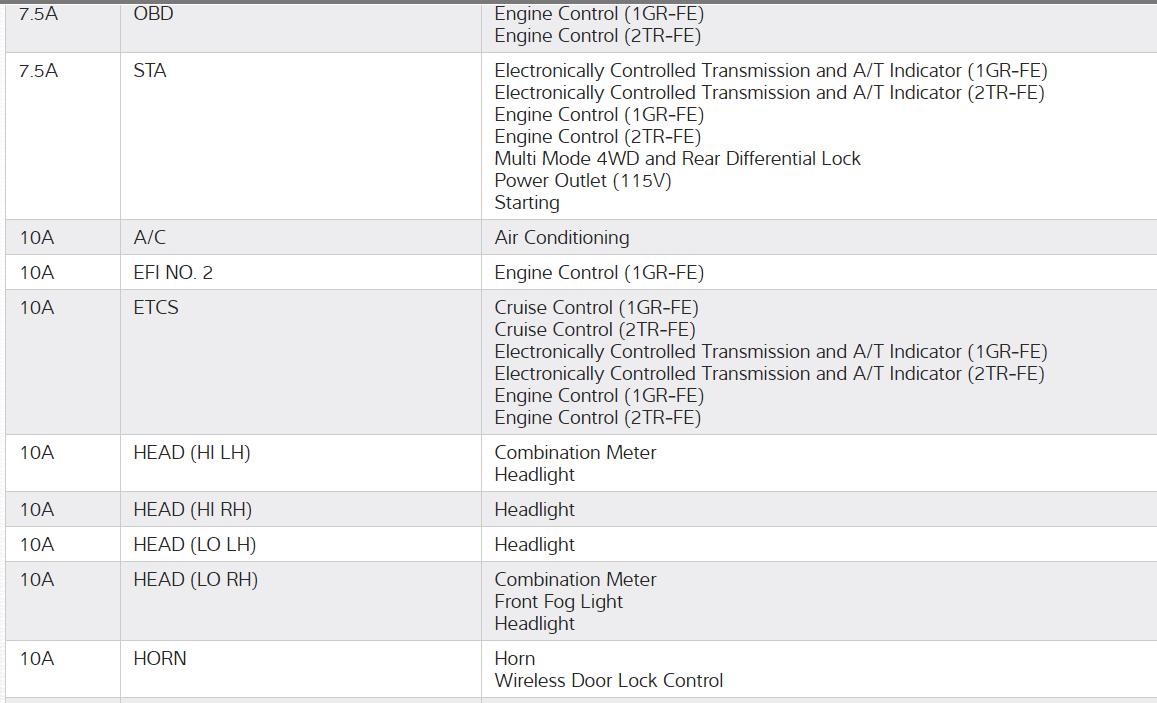The width and height of the screenshot is (1157, 703).
Task: Select the HEAD (LO LH) fuse label
Action: pyautogui.click(x=195, y=544)
